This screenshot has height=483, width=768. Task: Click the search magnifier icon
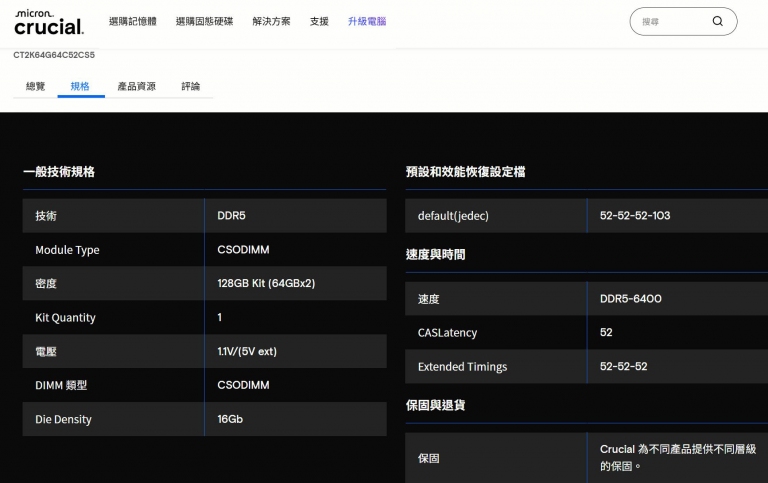click(718, 21)
